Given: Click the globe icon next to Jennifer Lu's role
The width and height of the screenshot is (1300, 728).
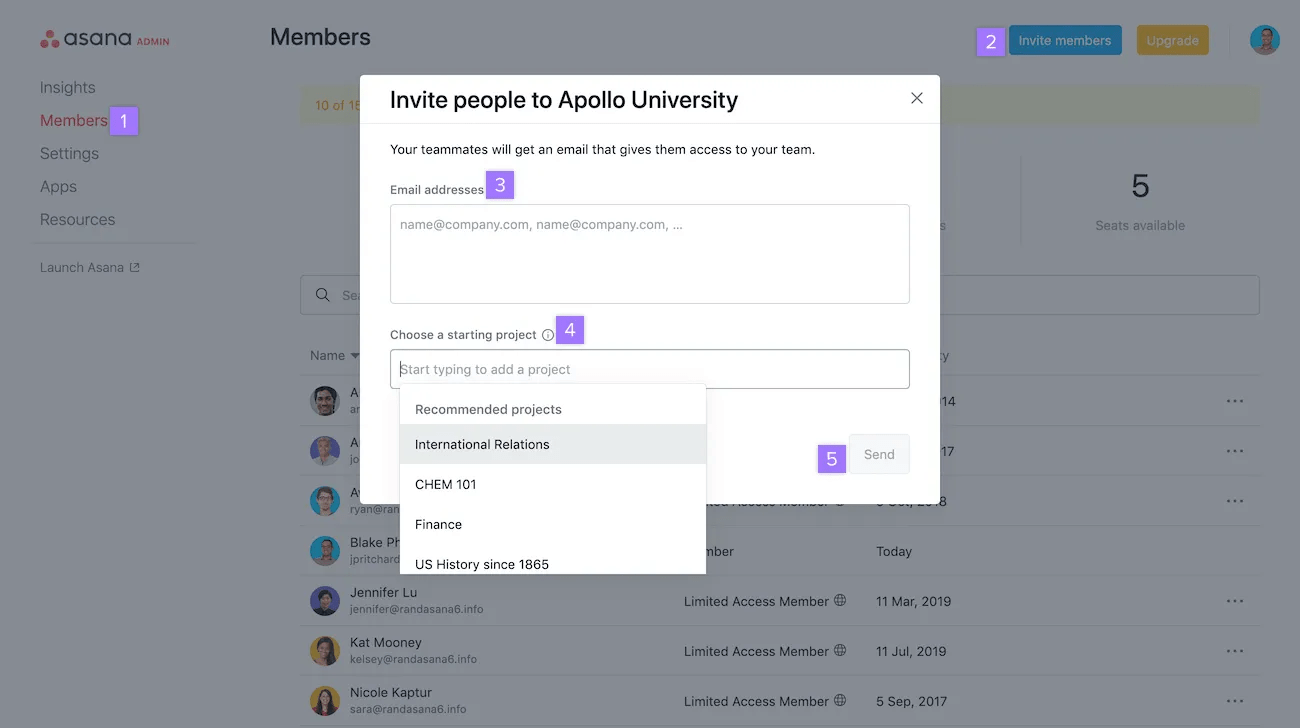Looking at the screenshot, I should [x=838, y=601].
